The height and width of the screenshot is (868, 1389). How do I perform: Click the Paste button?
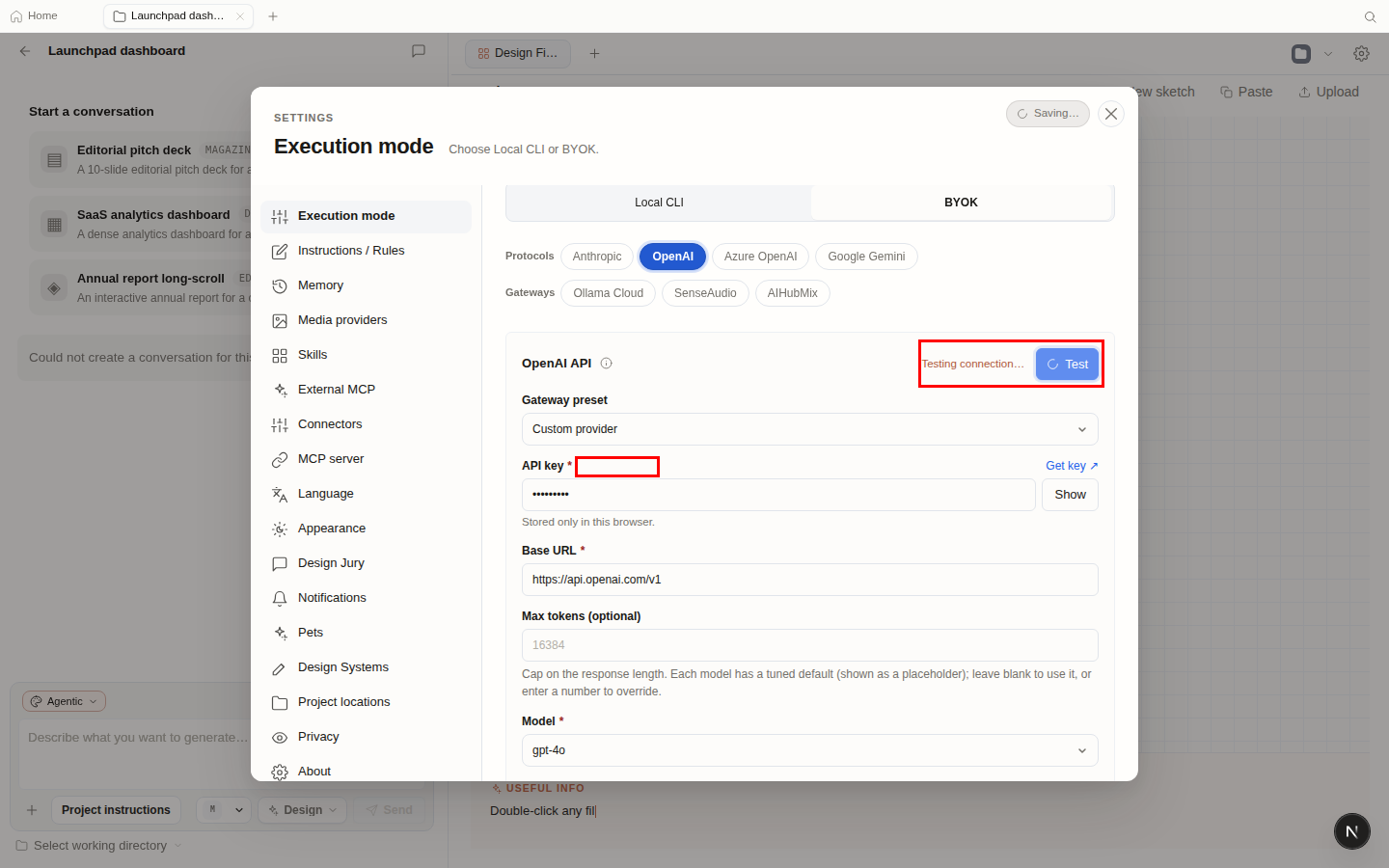1246,92
